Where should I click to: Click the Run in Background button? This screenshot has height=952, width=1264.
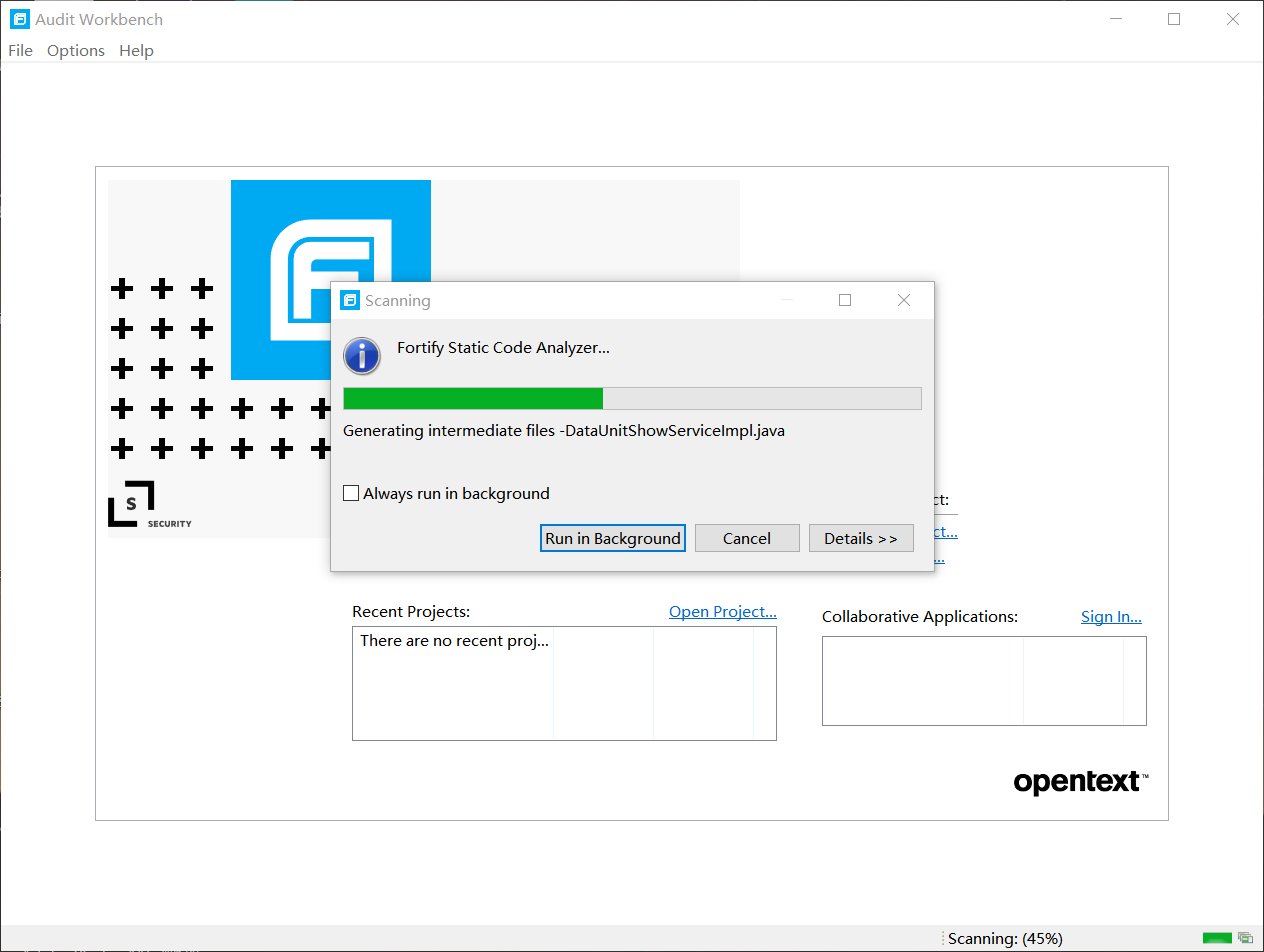click(x=613, y=538)
